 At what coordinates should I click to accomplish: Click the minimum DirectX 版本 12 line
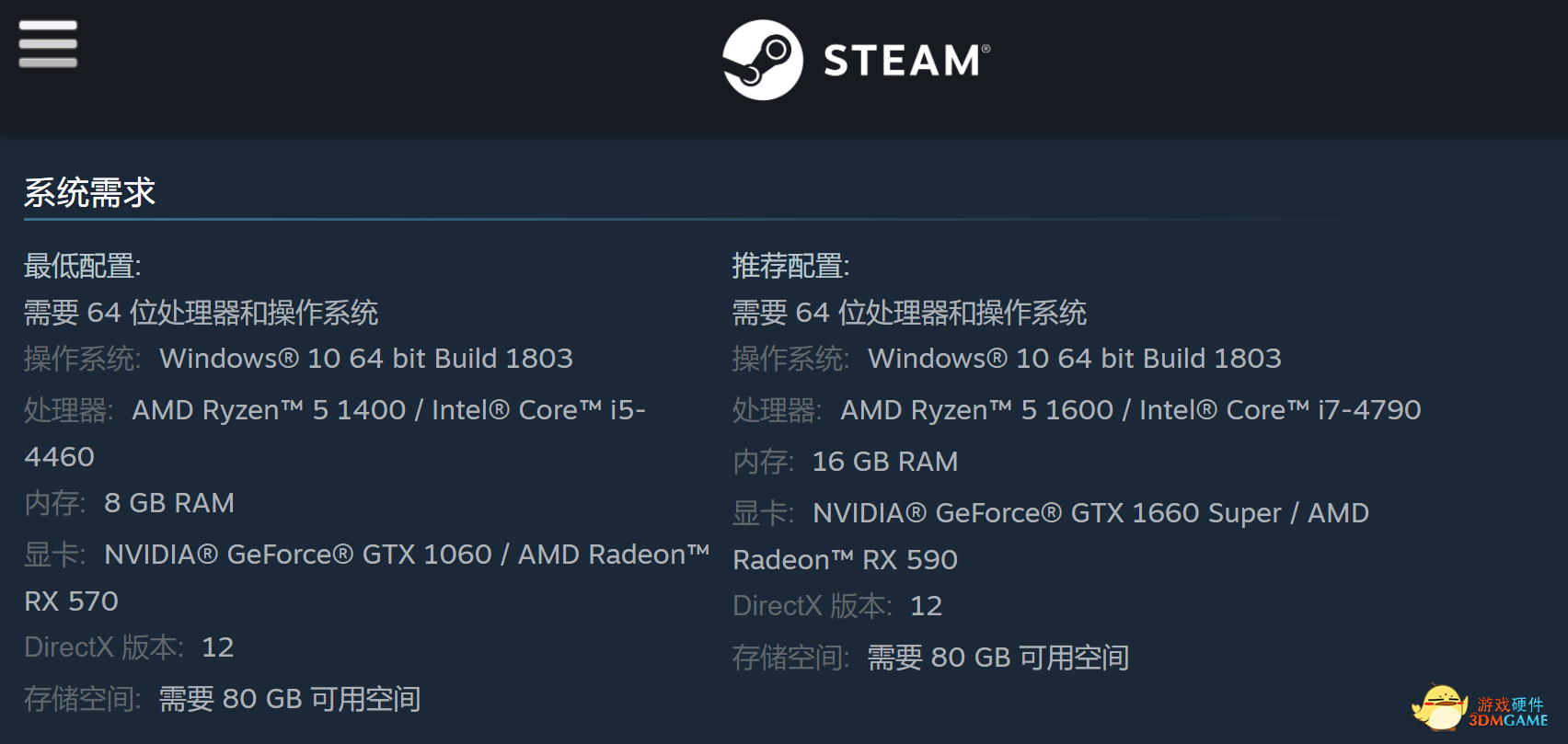pos(129,647)
